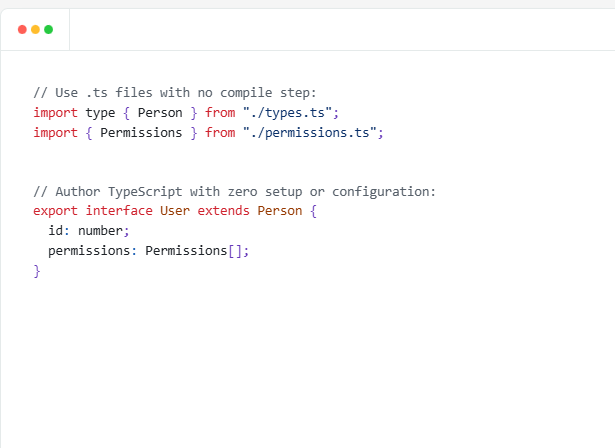This screenshot has height=448, width=615.
Task: Click 'Person' after the extends keyword
Action: pos(280,211)
